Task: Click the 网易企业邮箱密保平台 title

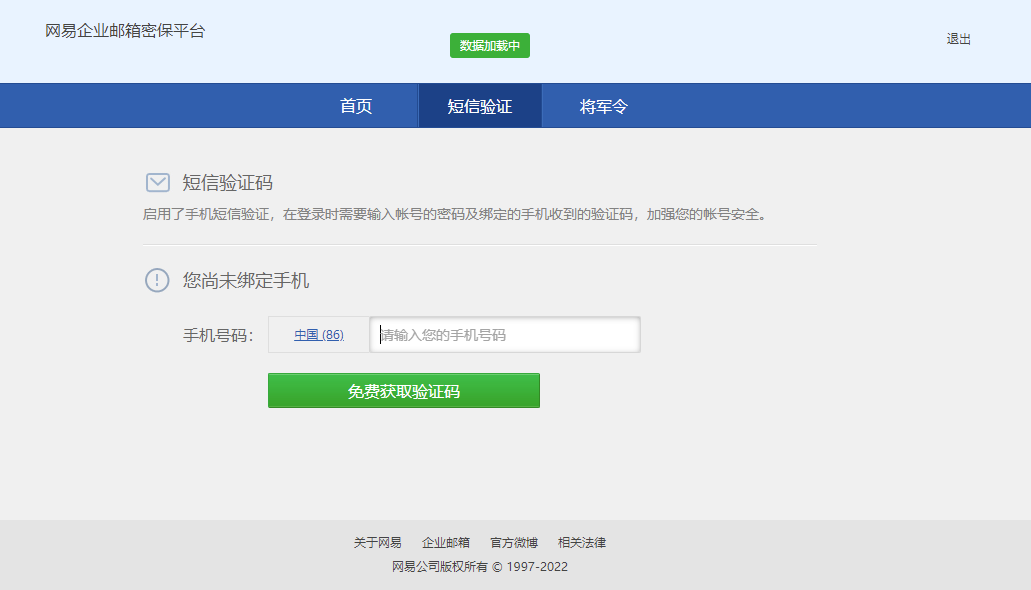Action: tap(125, 31)
